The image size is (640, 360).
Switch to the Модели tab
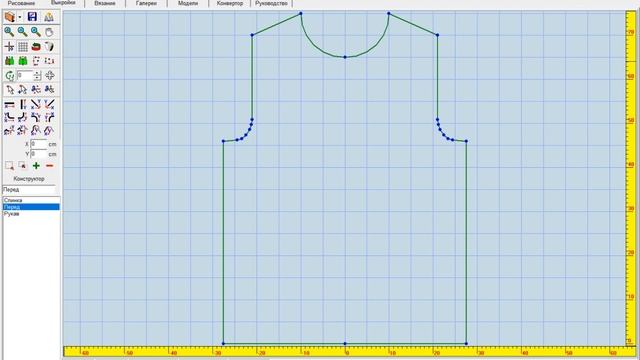pos(188,3)
